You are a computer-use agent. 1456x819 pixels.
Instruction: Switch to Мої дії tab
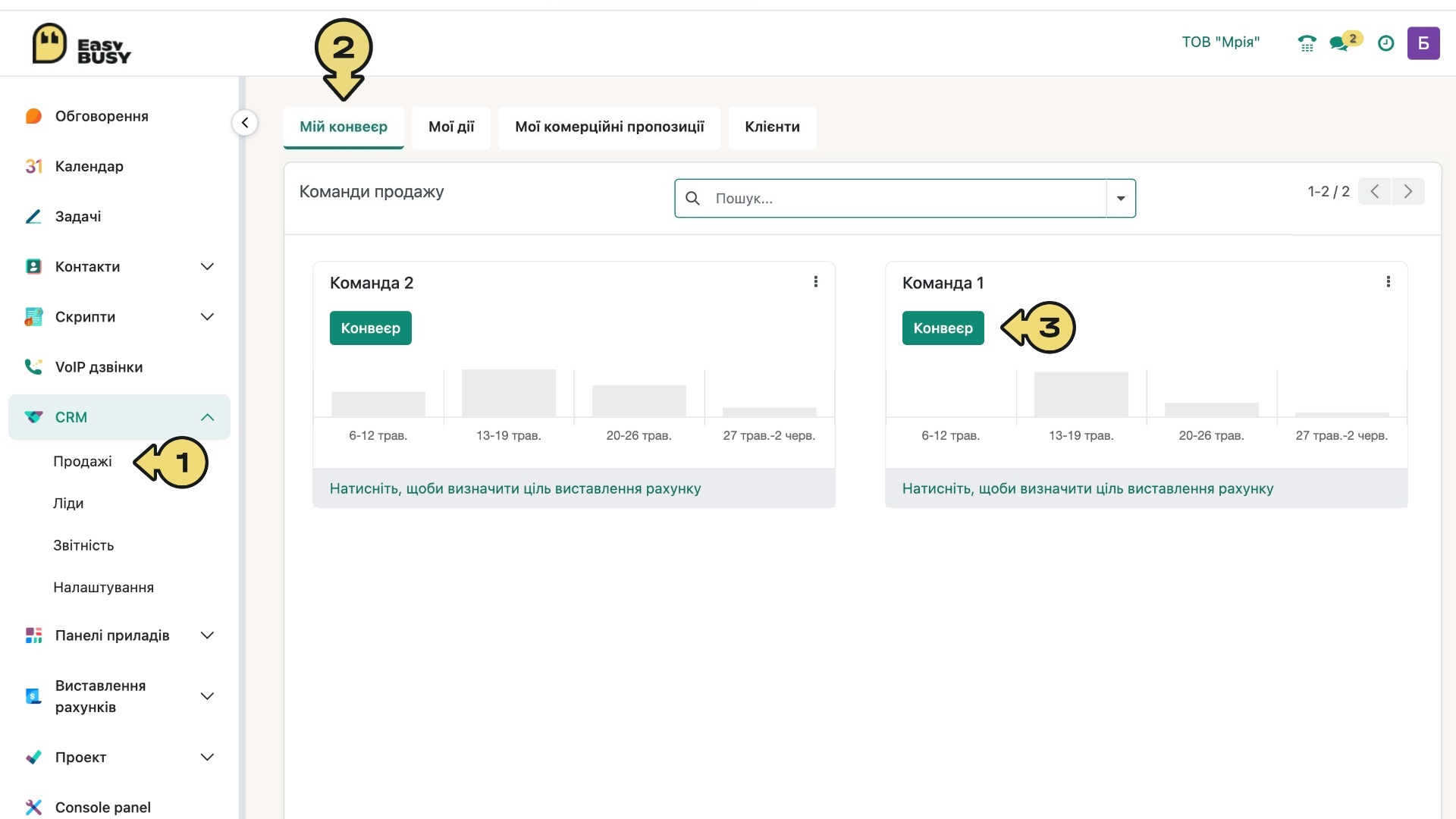click(451, 127)
